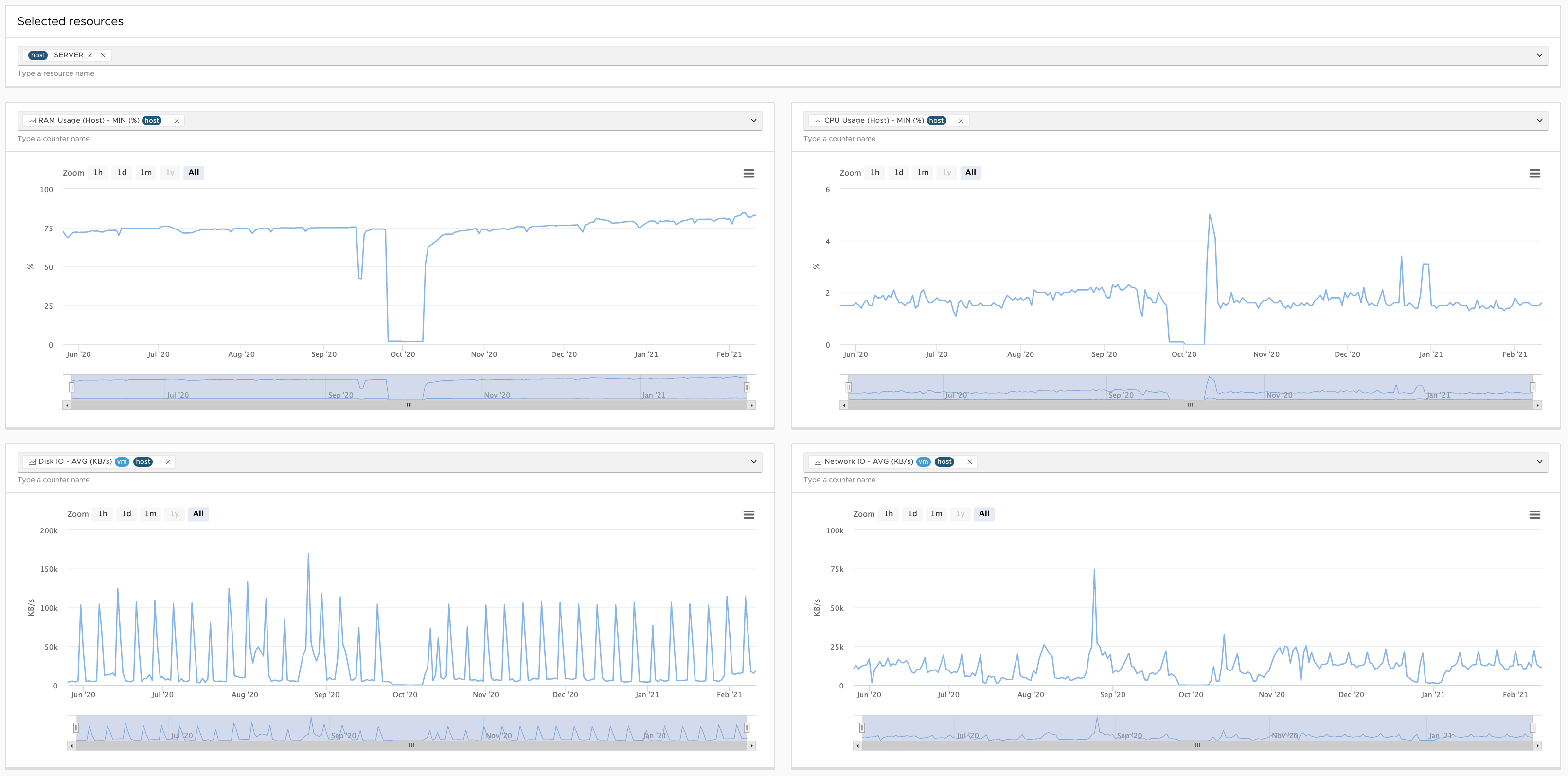Set Disk IO chart zoom to 1h
Screen dimensions: 1568x776
(x=102, y=514)
